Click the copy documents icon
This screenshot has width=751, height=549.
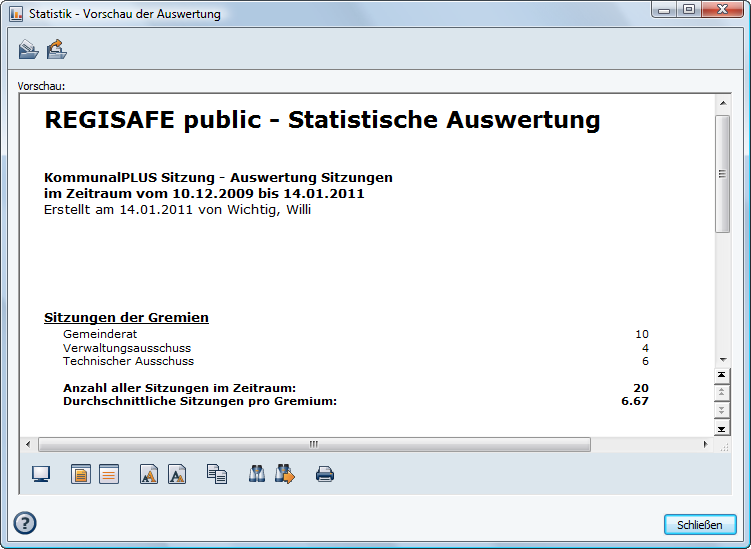point(217,474)
